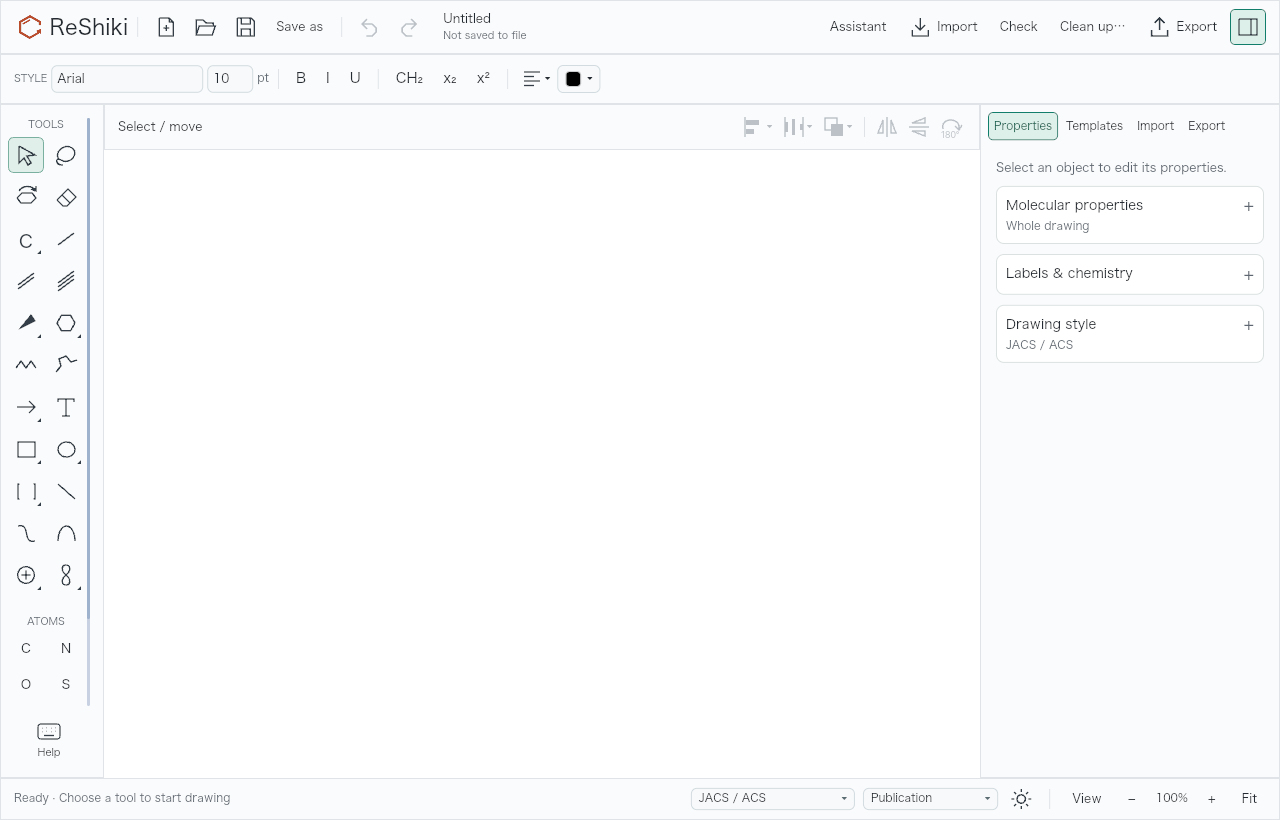Select the plus charge tool
This screenshot has width=1280, height=820.
26,575
